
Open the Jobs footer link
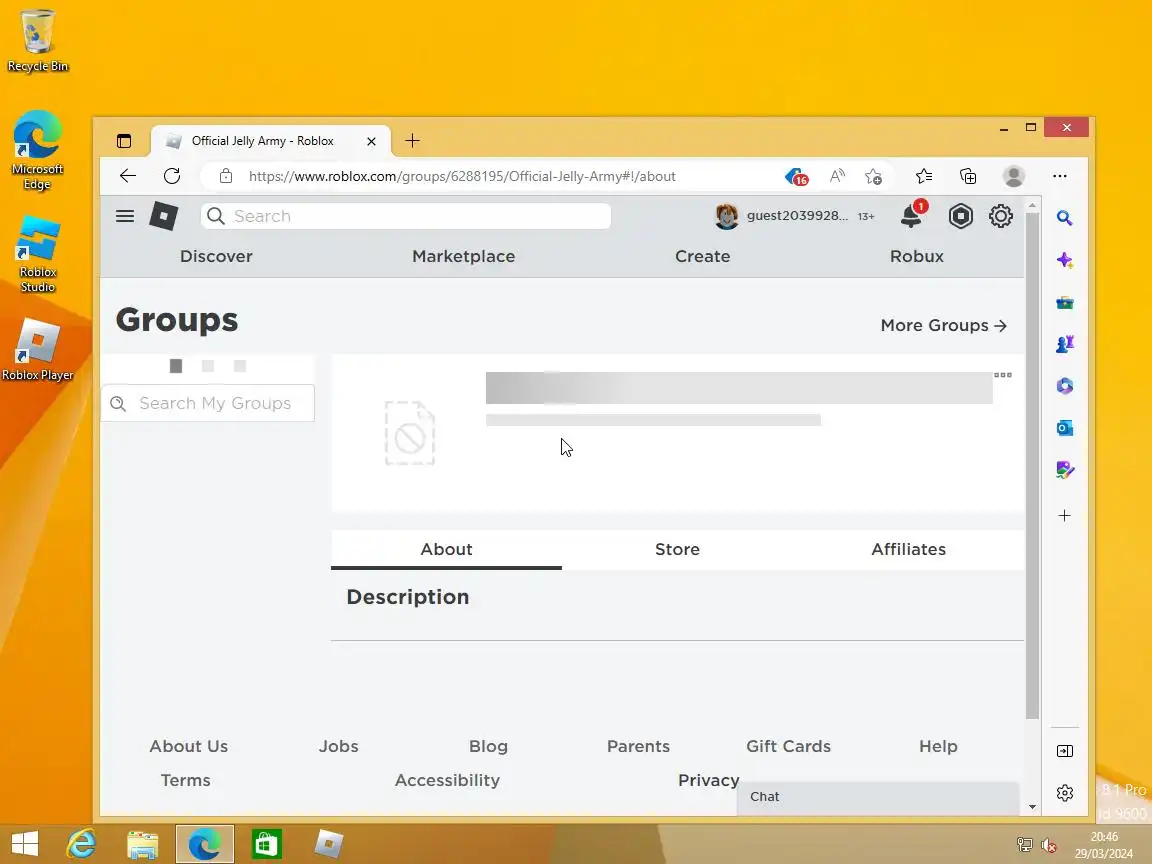tap(339, 746)
